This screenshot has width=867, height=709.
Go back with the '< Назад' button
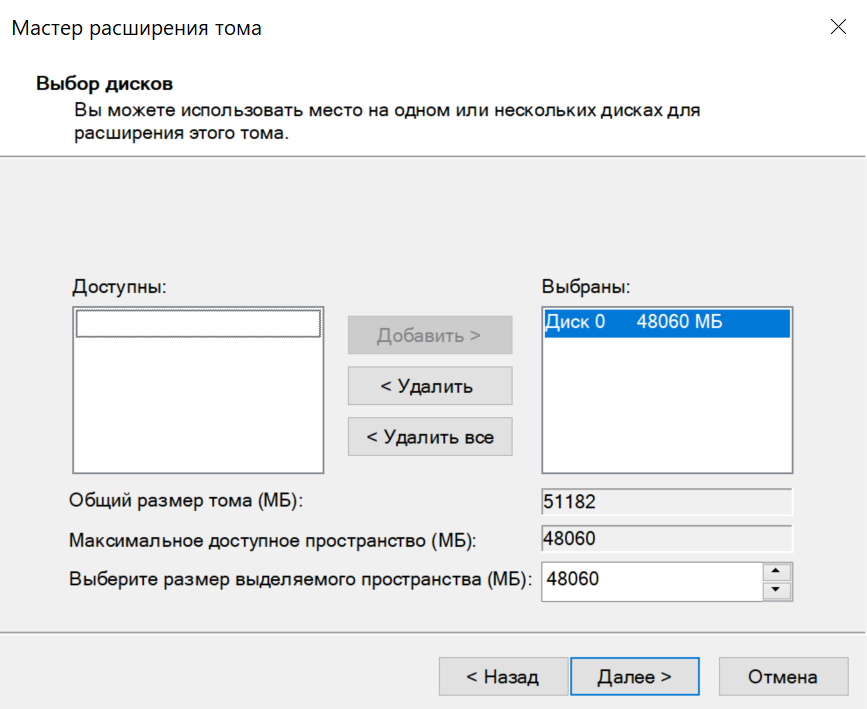tap(503, 677)
